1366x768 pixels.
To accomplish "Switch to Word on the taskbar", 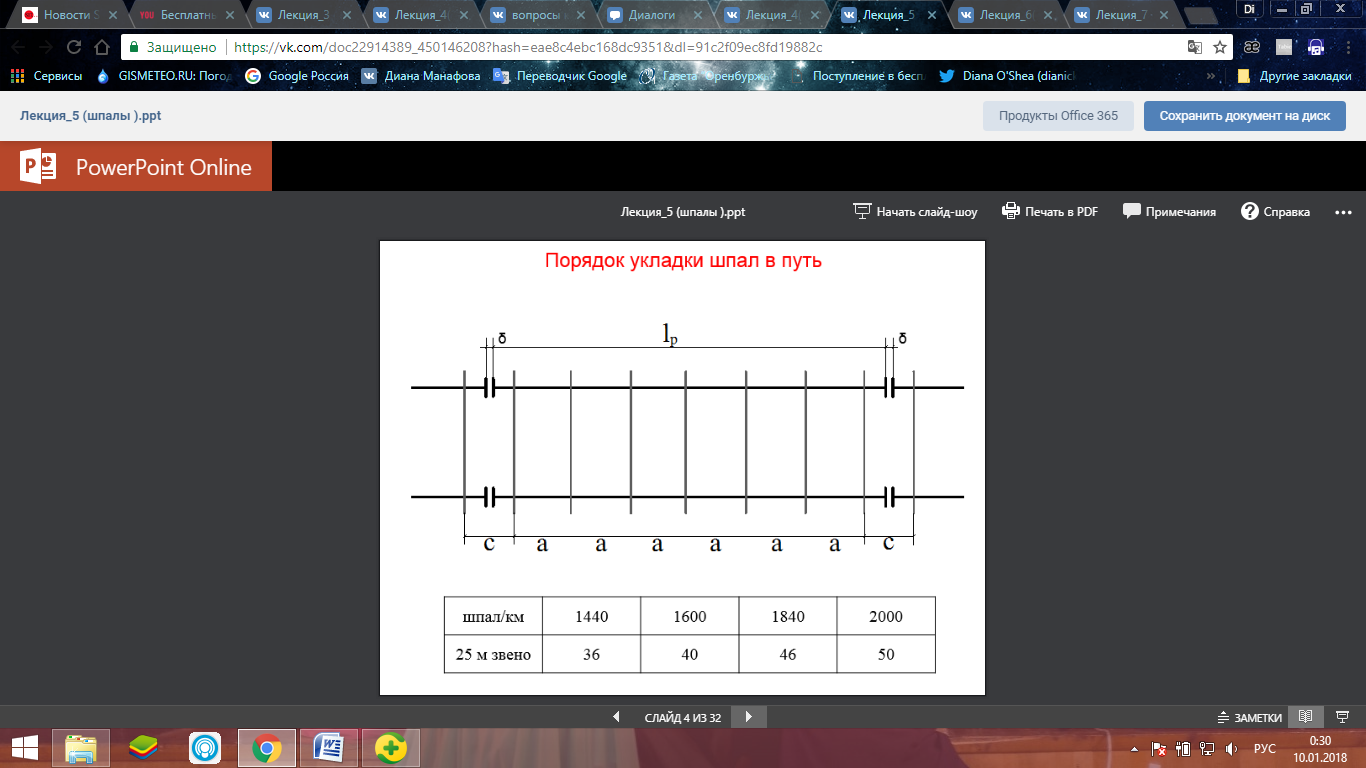I will coord(329,748).
